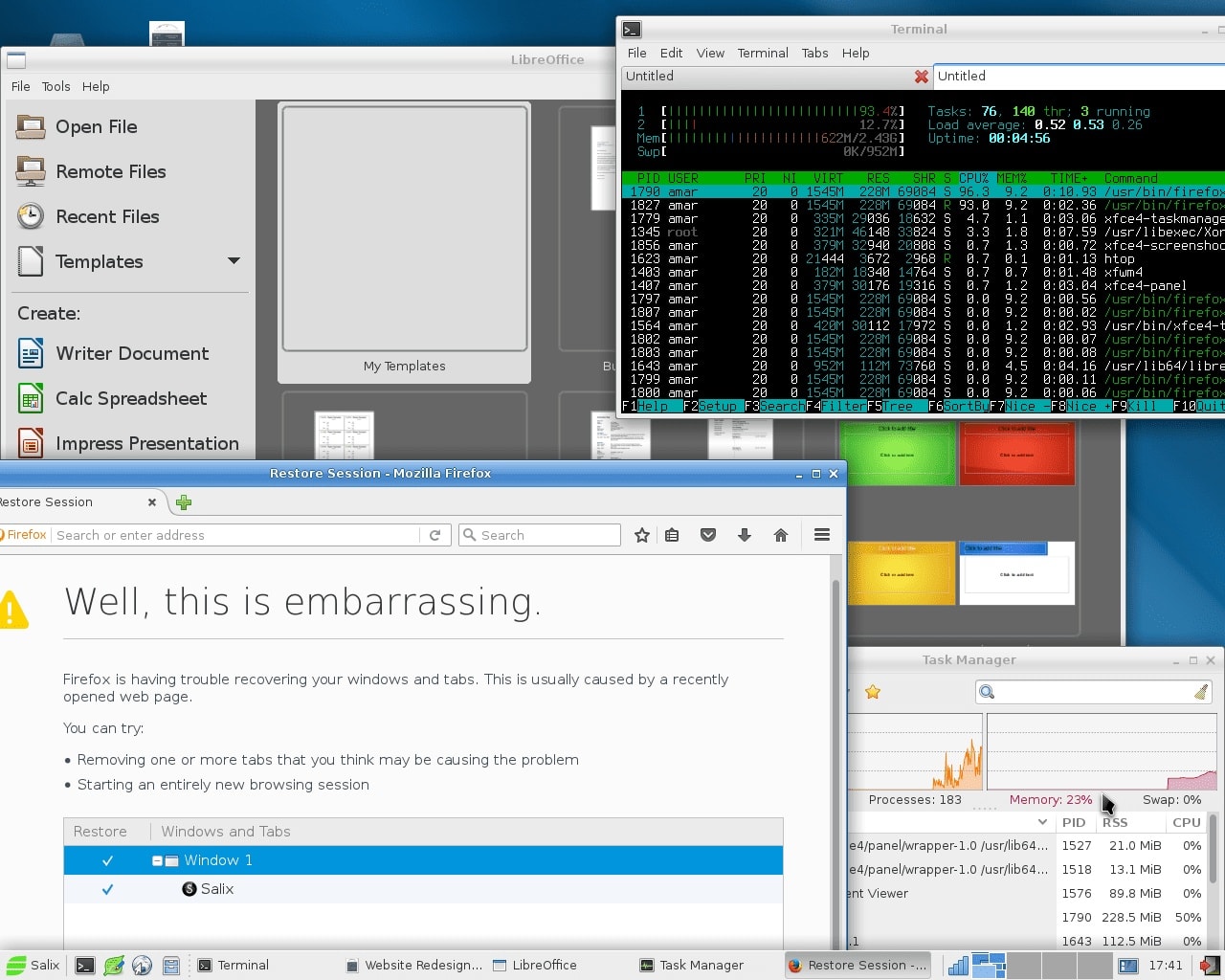Click the red impress template thumbnail

coord(1017,455)
